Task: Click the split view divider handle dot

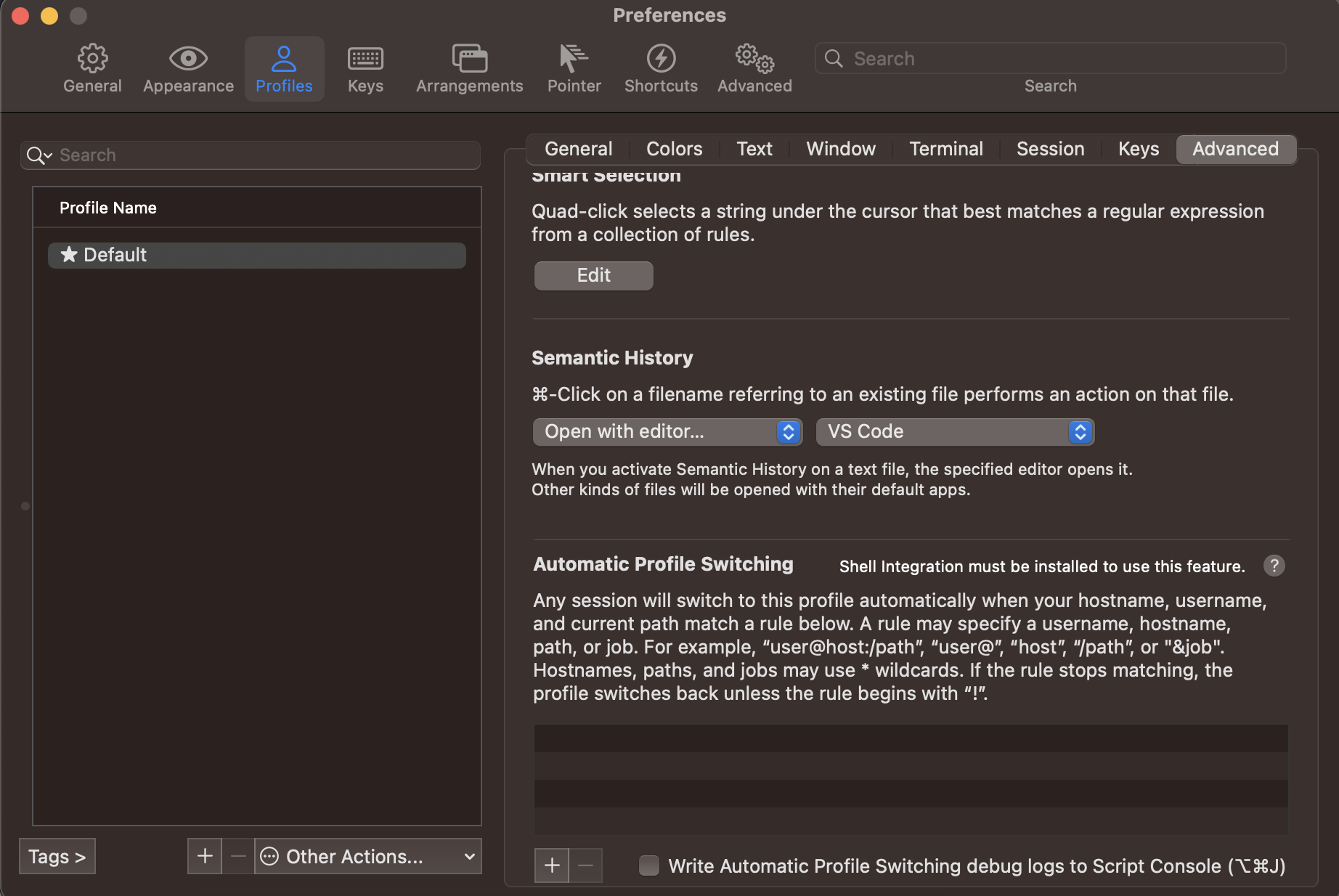Action: [x=25, y=506]
